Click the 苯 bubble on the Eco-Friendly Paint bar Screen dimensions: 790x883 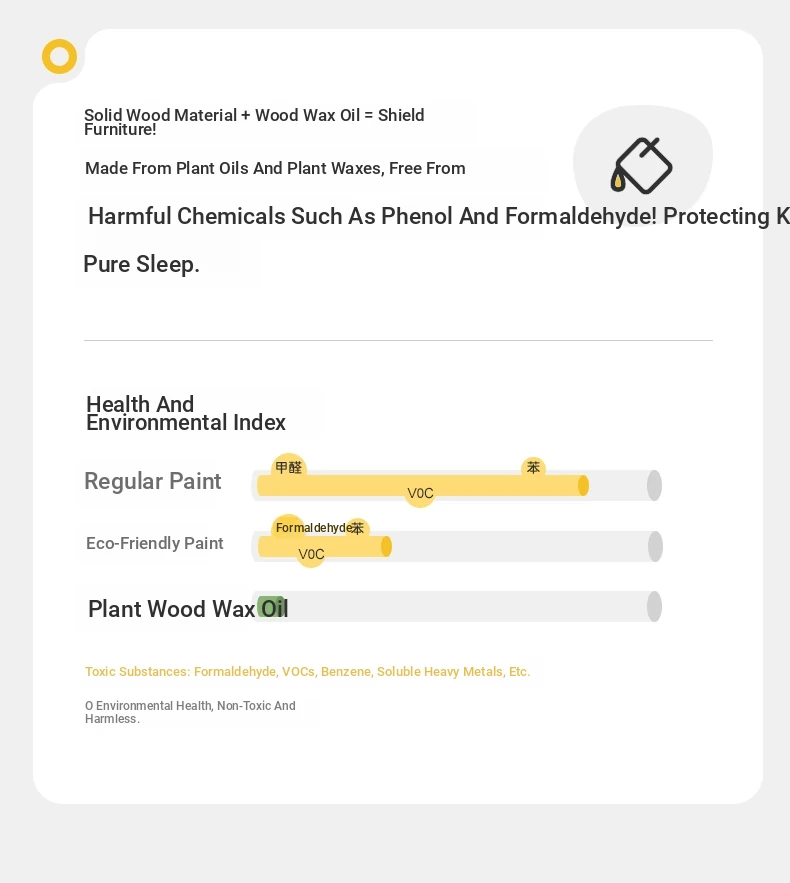(357, 528)
